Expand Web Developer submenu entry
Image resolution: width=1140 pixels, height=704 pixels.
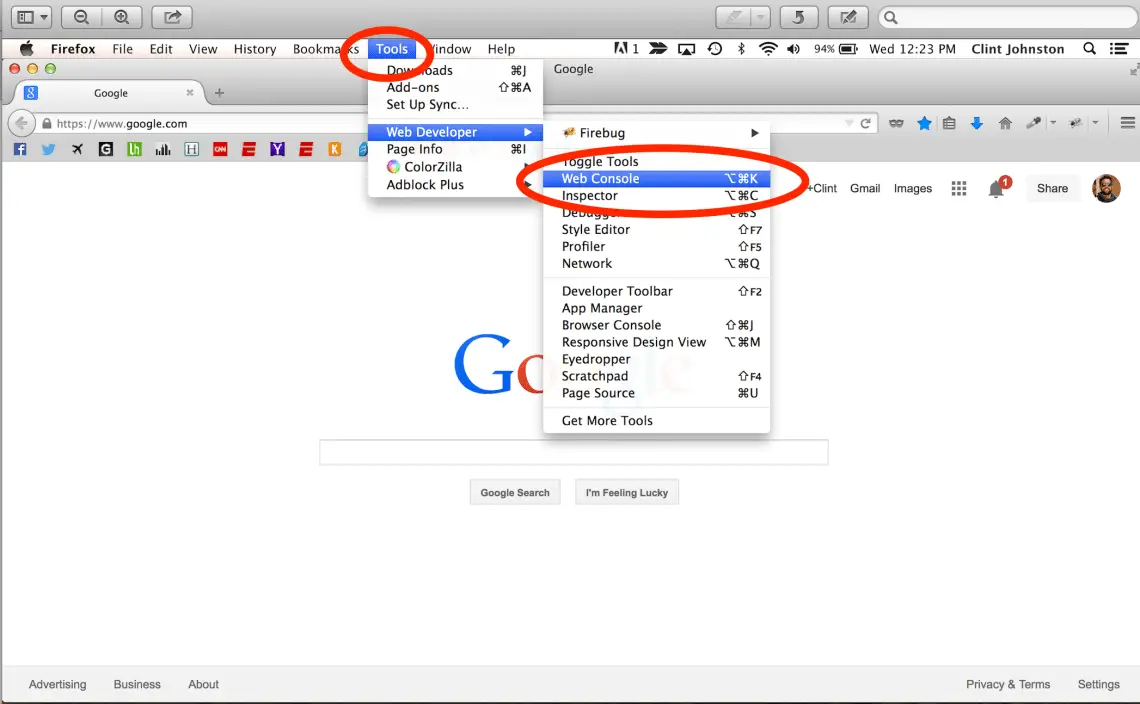455,132
